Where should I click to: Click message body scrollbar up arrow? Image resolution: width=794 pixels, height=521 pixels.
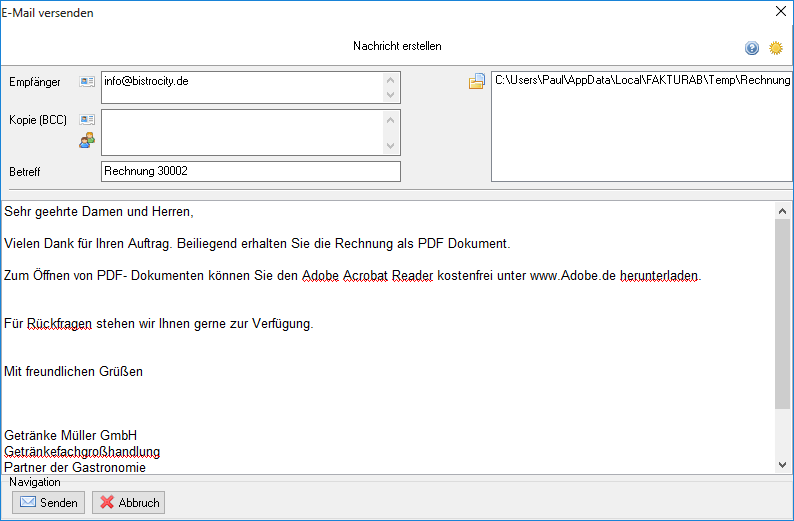tap(782, 211)
